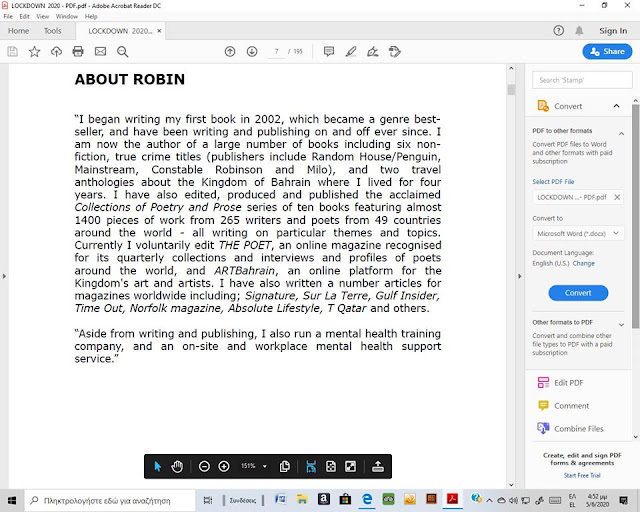Screen dimensions: 640x512
Task: Remove selected LOCKDOWN PDF file with X
Action: coord(617,197)
